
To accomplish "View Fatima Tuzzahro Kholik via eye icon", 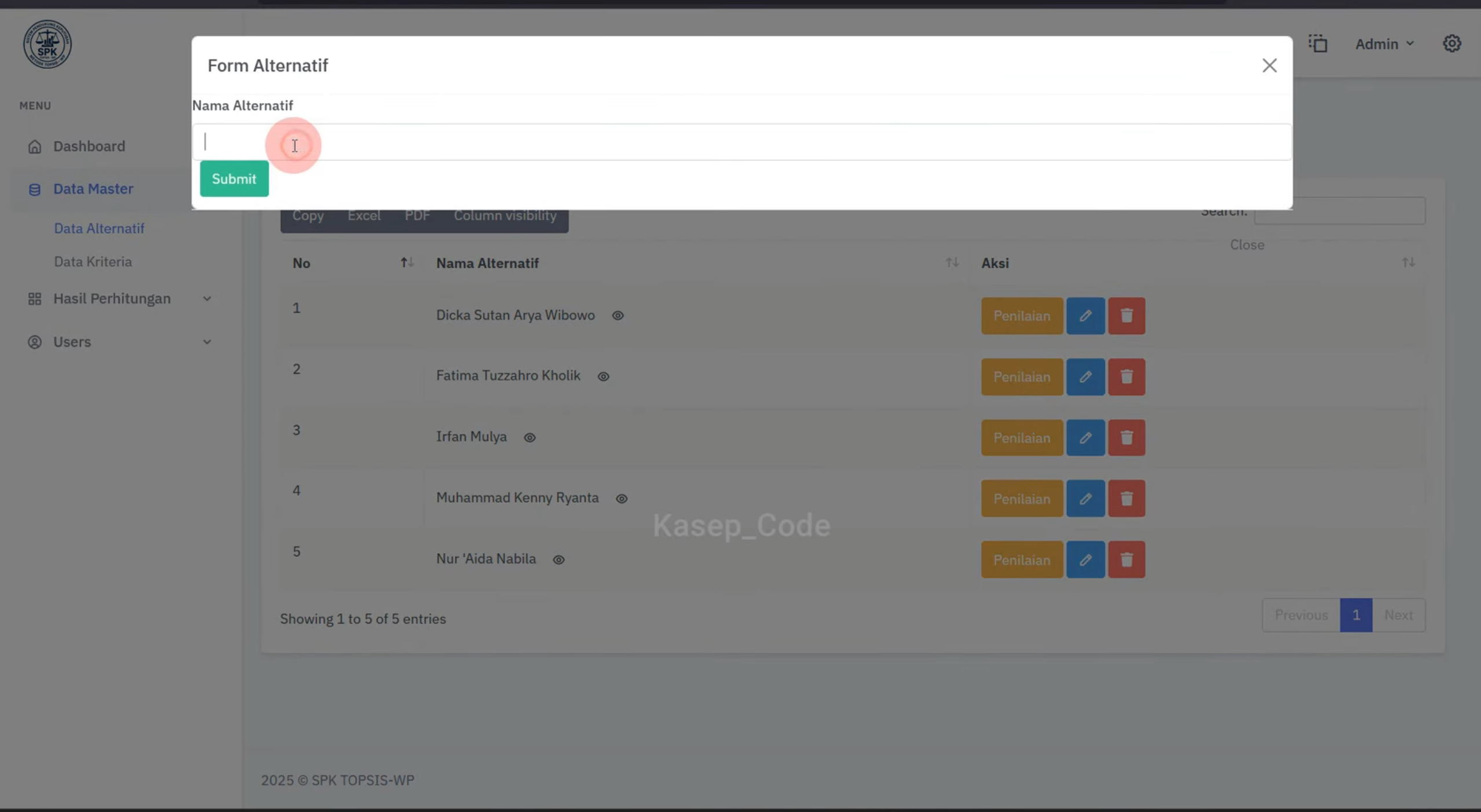I will (603, 376).
